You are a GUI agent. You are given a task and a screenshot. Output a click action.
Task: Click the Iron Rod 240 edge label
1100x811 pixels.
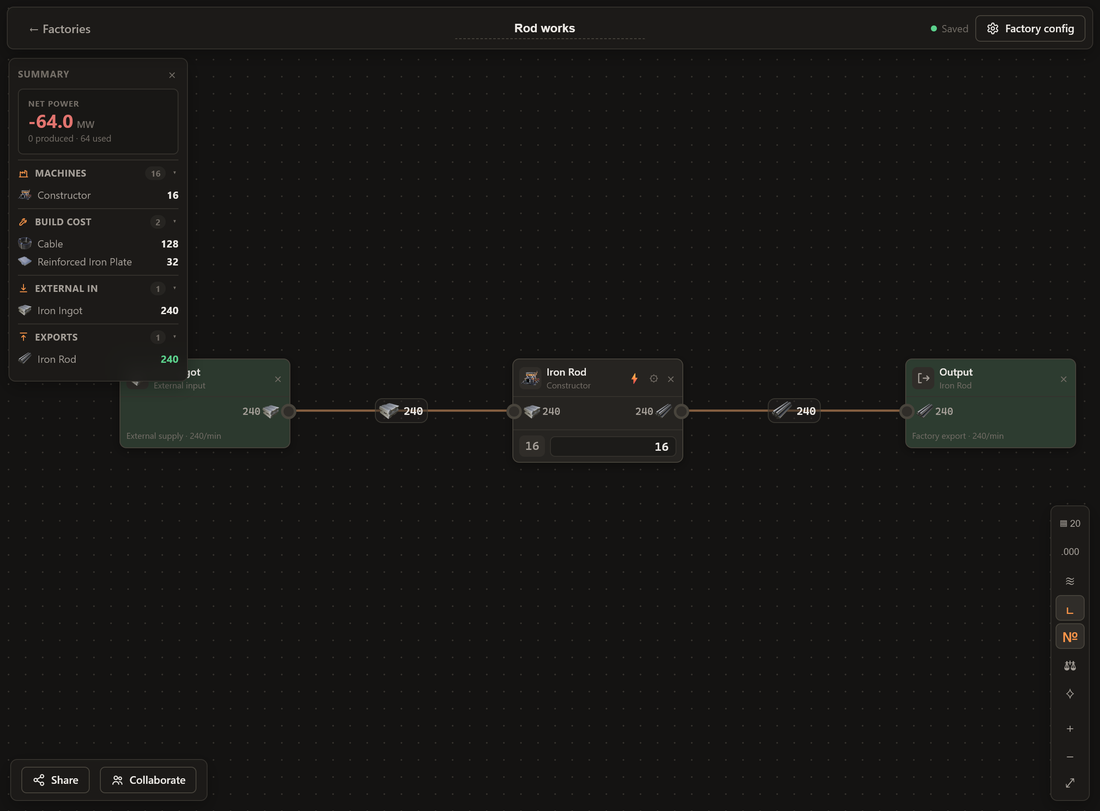tap(794, 411)
